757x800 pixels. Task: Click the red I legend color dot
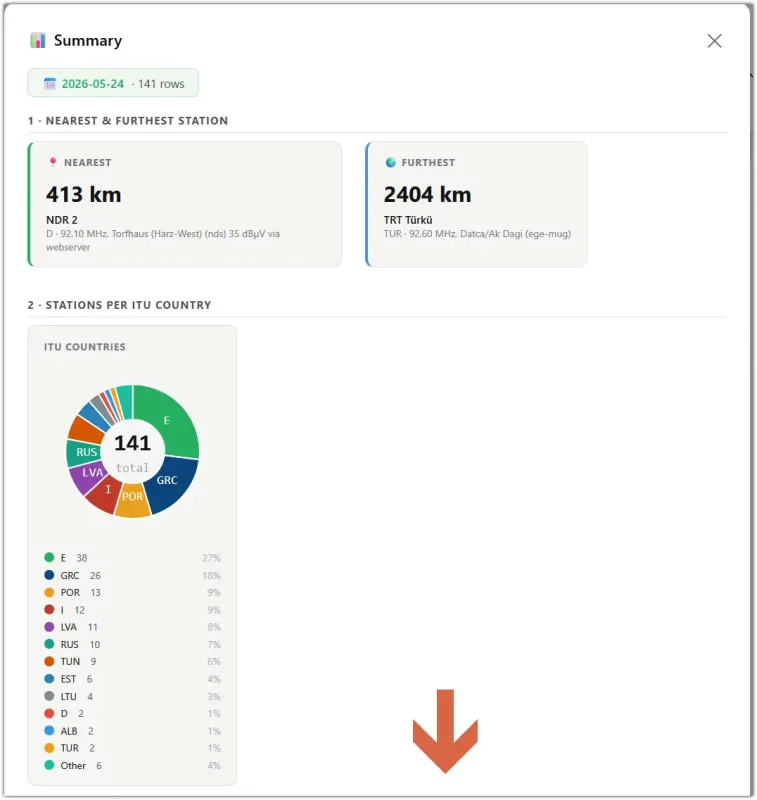coord(49,610)
